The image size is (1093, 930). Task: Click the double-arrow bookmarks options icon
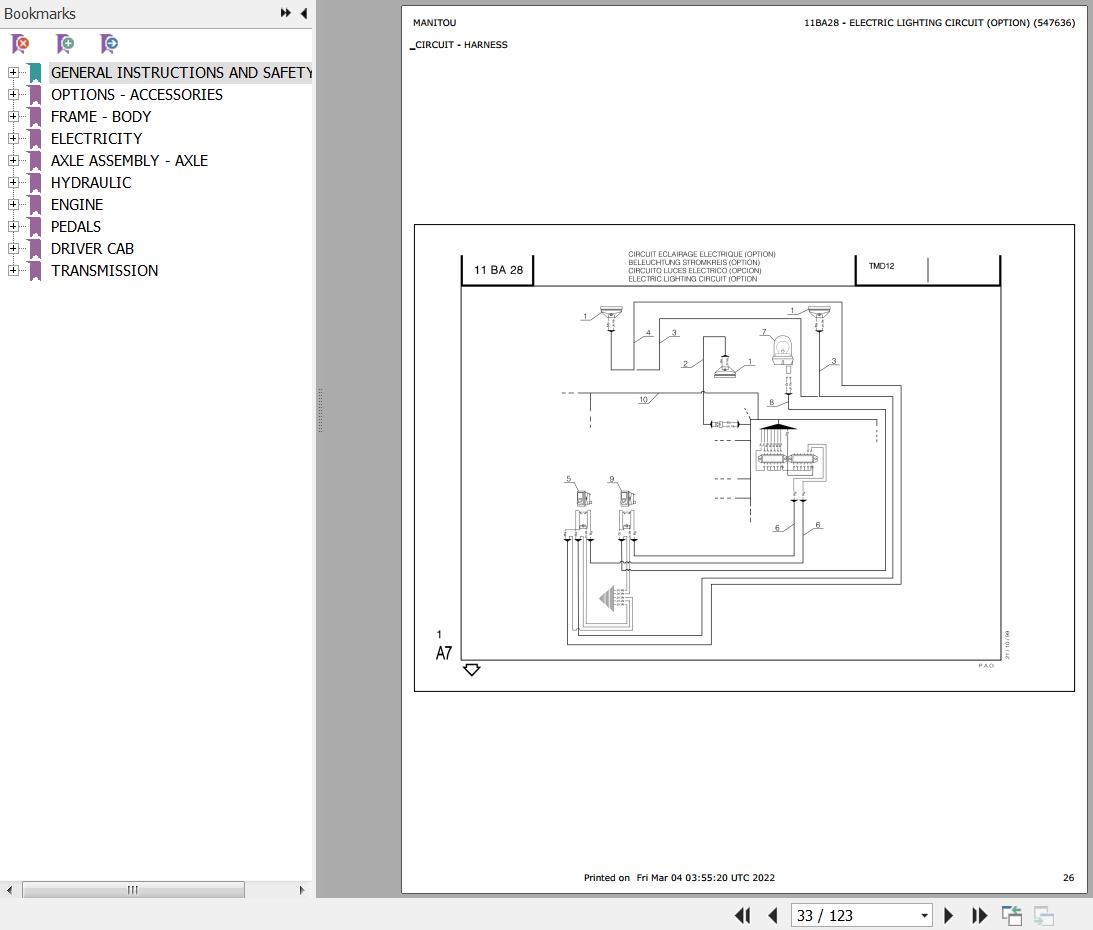[x=286, y=13]
